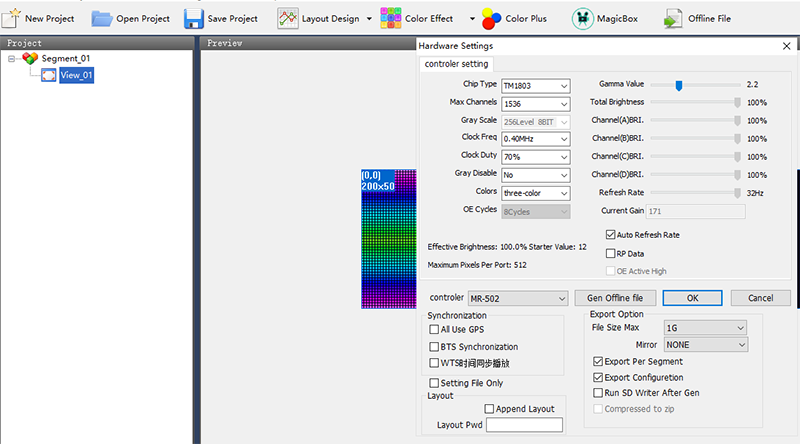Toggle Export Per Segment checkbox
Image resolution: width=800 pixels, height=444 pixels.
click(x=598, y=361)
